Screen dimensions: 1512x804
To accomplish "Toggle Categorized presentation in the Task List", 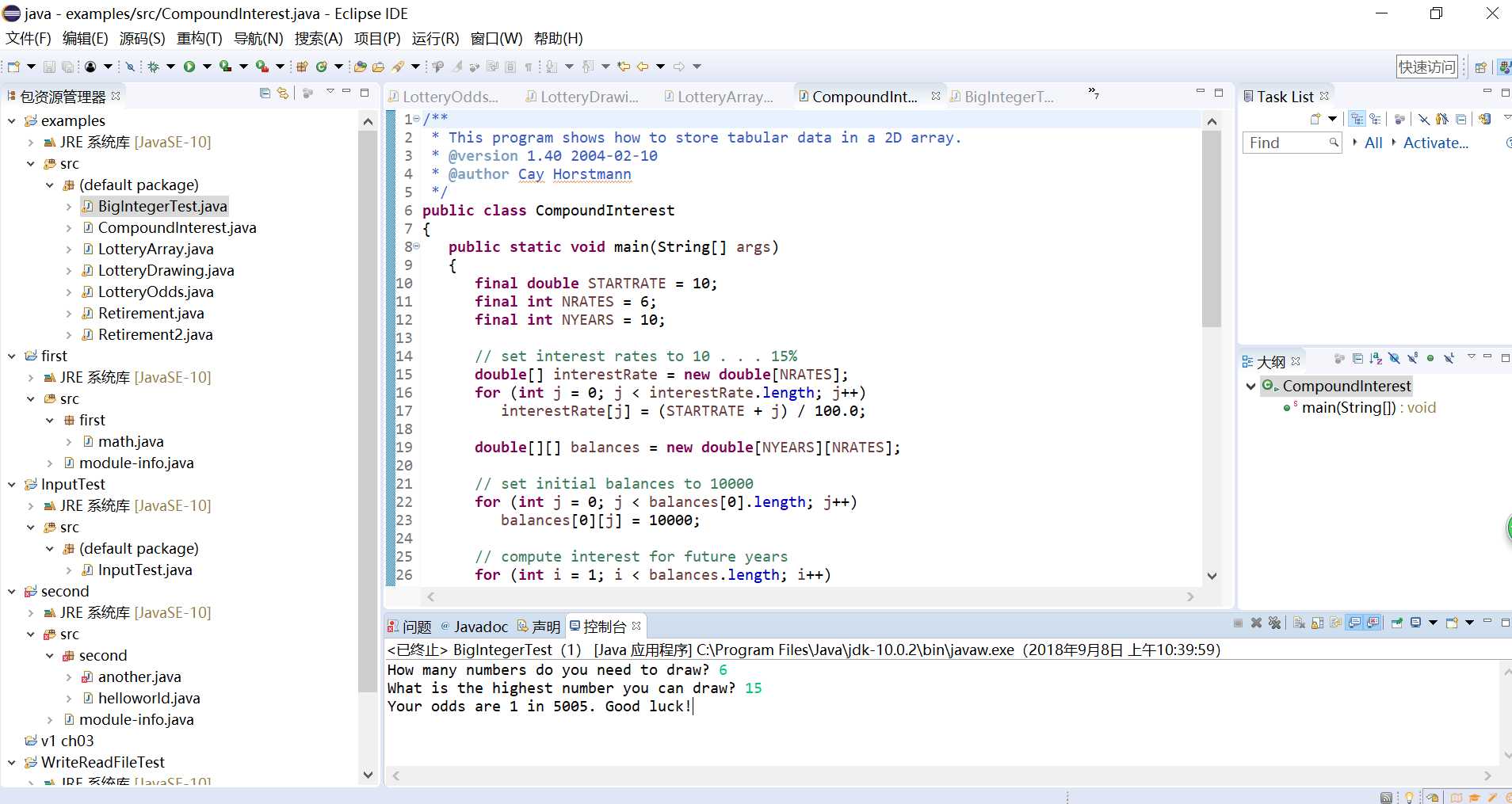I will pos(1357,119).
